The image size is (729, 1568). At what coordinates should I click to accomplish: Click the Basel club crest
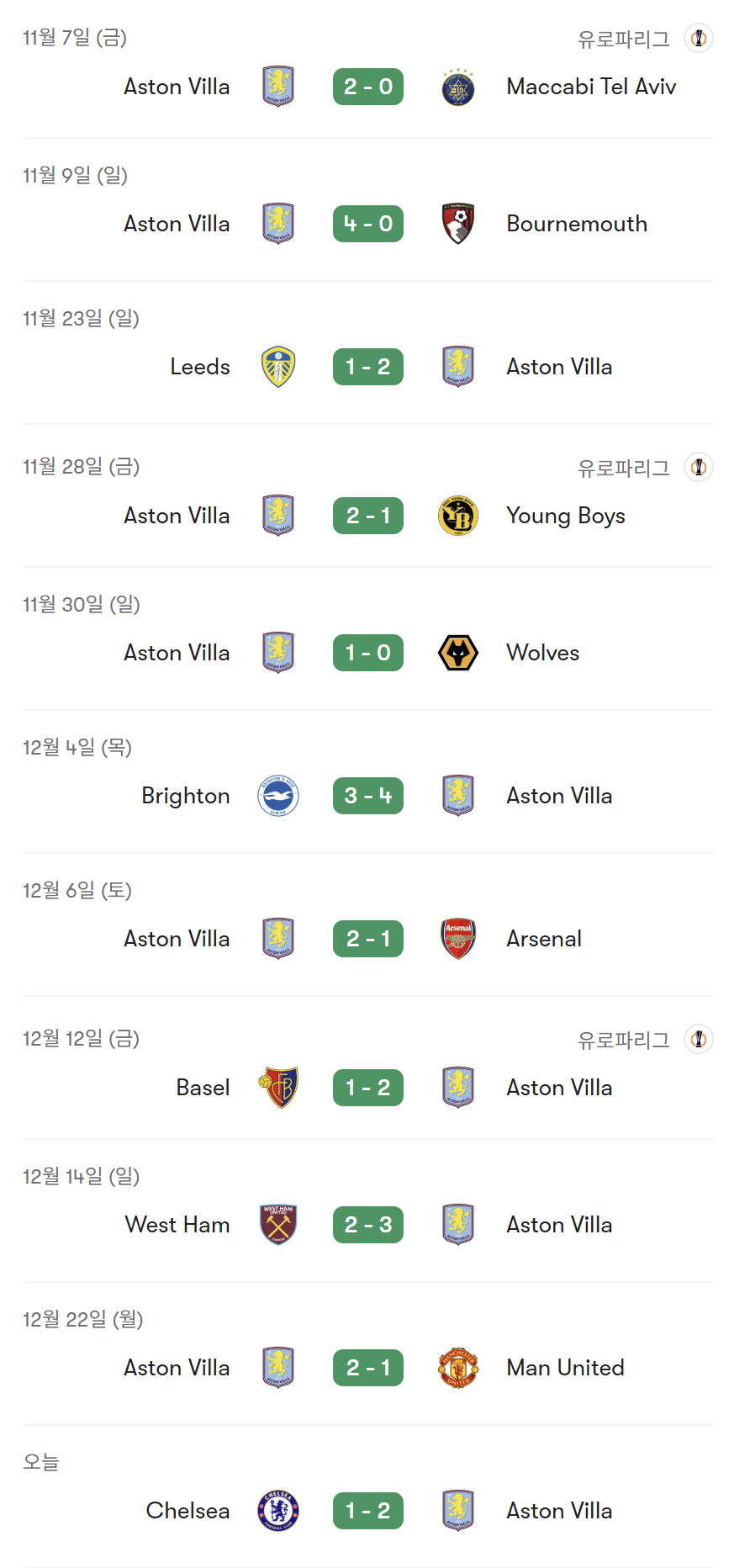pyautogui.click(x=278, y=1088)
